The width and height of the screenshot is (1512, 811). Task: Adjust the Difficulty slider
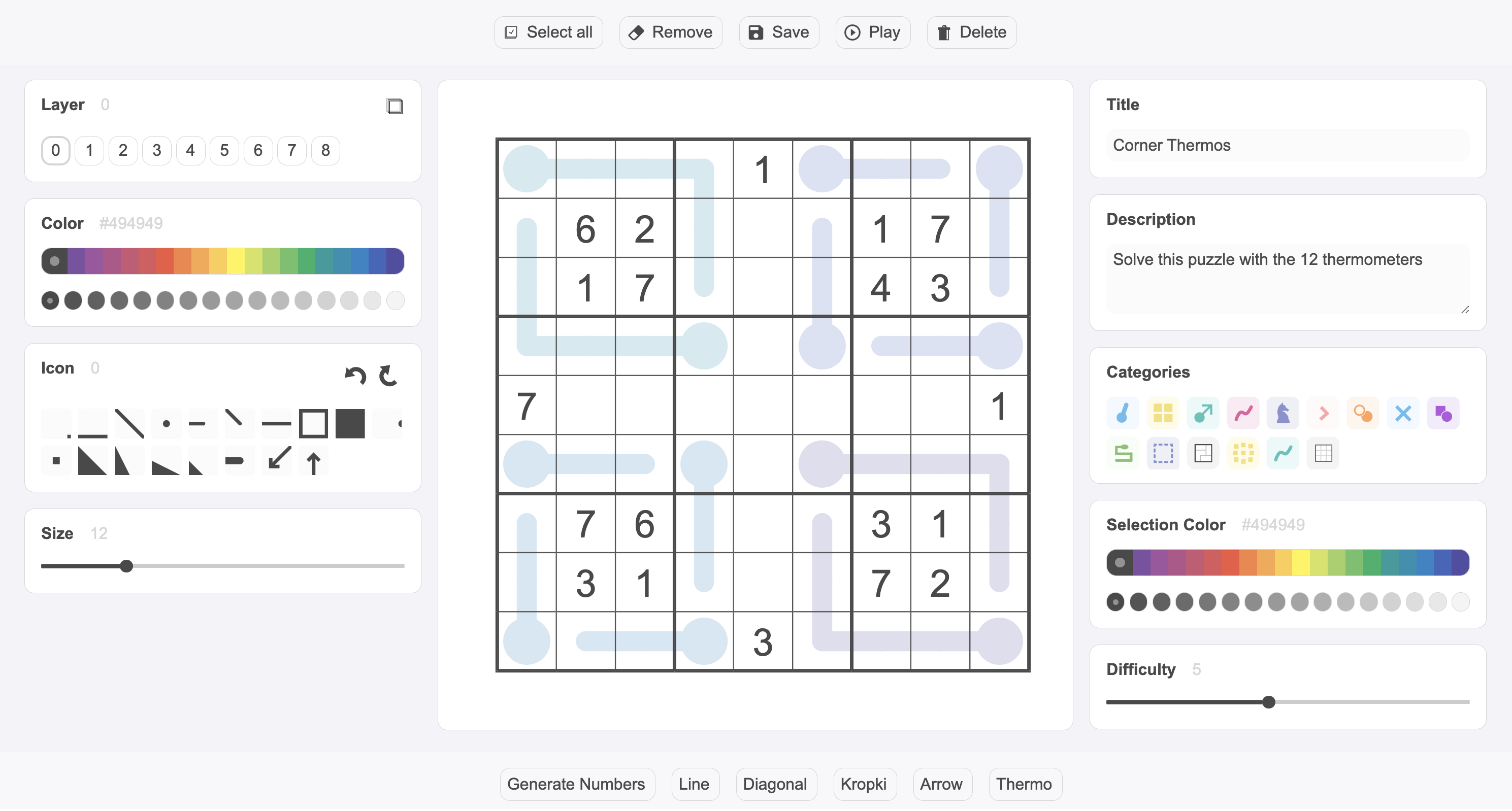[x=1269, y=701]
